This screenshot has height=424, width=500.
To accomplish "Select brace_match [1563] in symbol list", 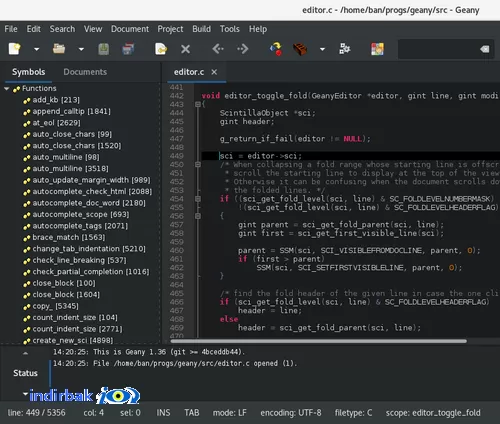I will (x=68, y=237).
